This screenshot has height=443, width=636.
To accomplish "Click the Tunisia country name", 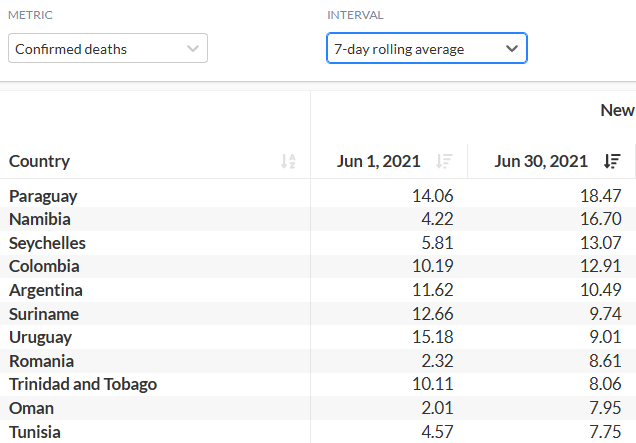I will (35, 432).
